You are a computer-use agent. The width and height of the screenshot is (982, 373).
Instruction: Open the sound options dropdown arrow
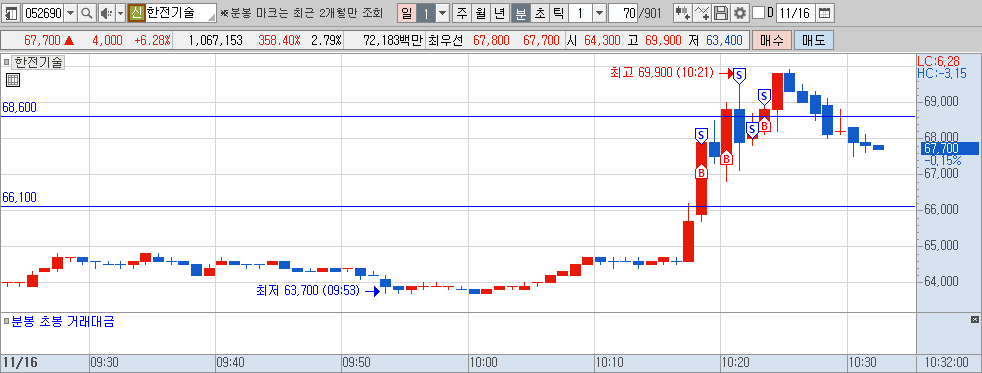click(x=120, y=13)
